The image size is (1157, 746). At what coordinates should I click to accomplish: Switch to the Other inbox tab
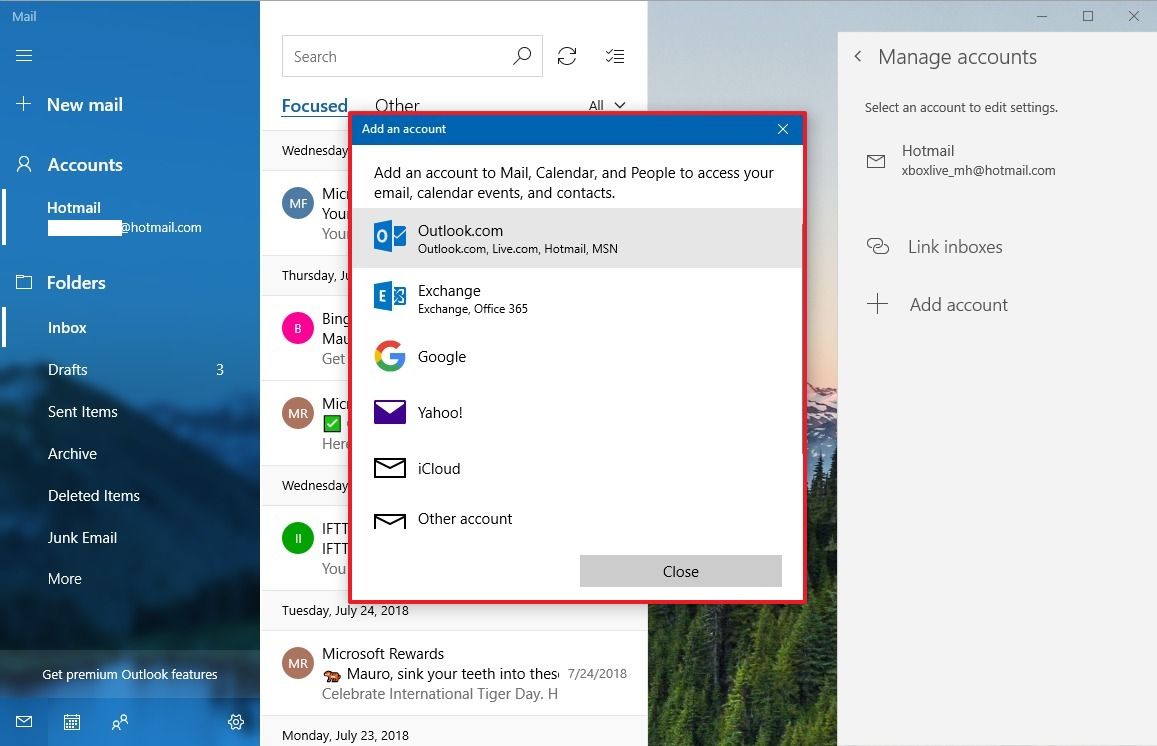coord(397,105)
